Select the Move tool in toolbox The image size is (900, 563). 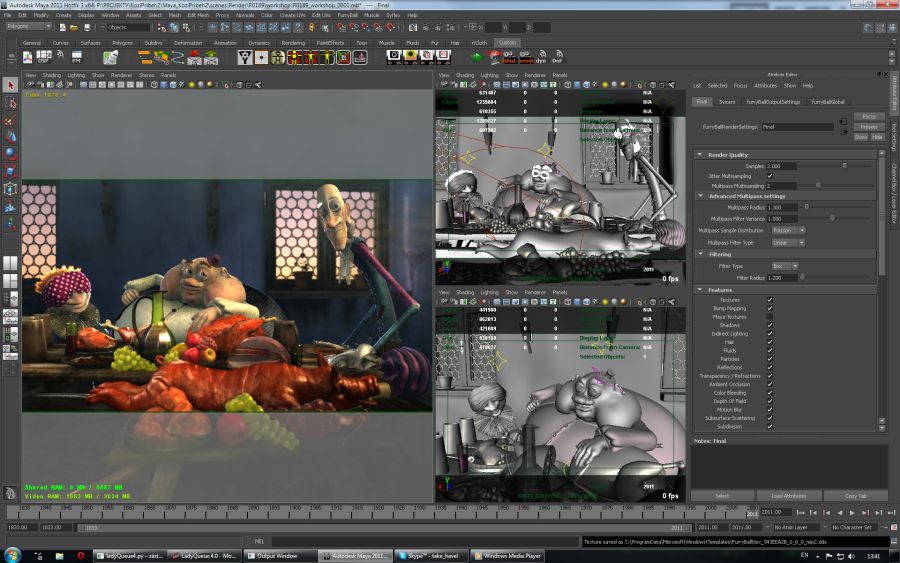(x=10, y=137)
